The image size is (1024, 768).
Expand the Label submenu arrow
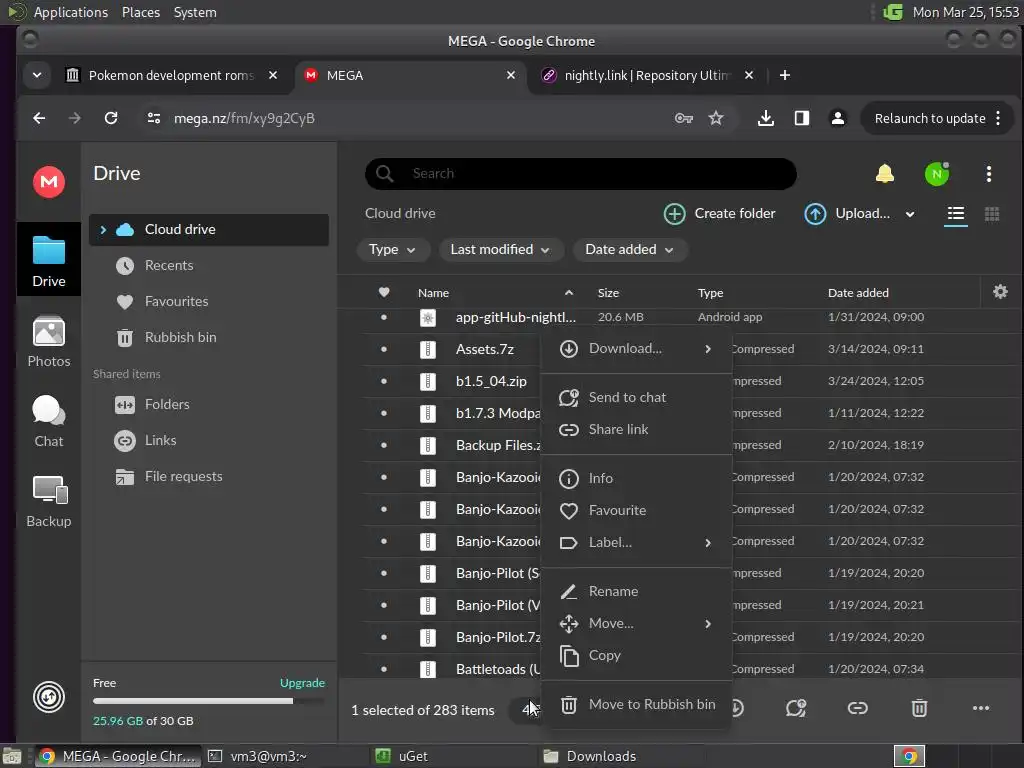[x=707, y=543]
